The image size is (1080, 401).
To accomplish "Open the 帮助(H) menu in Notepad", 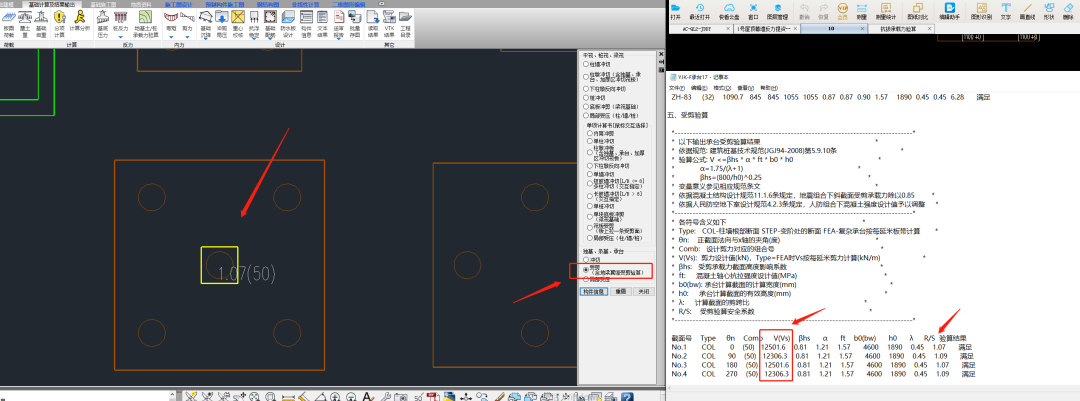I will pyautogui.click(x=769, y=88).
